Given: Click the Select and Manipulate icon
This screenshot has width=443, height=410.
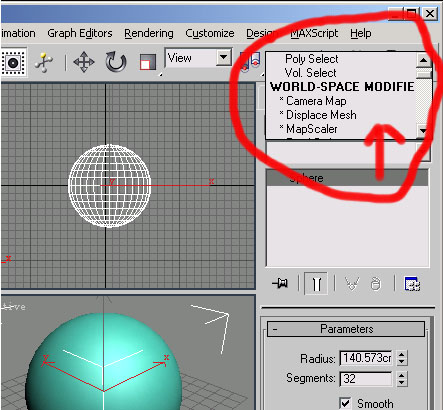Looking at the screenshot, I should 44,62.
